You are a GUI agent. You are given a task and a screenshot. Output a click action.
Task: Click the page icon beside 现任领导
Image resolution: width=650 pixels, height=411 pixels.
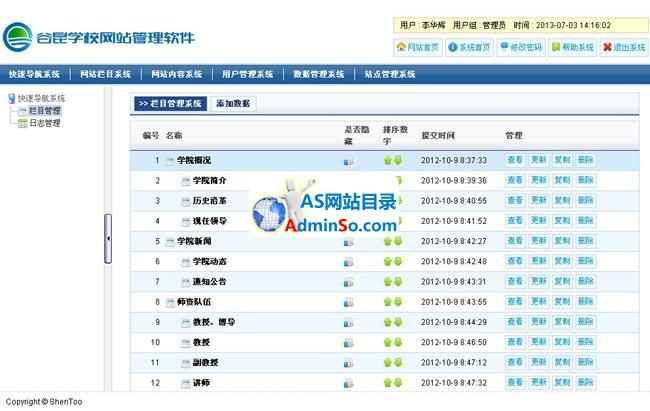186,222
